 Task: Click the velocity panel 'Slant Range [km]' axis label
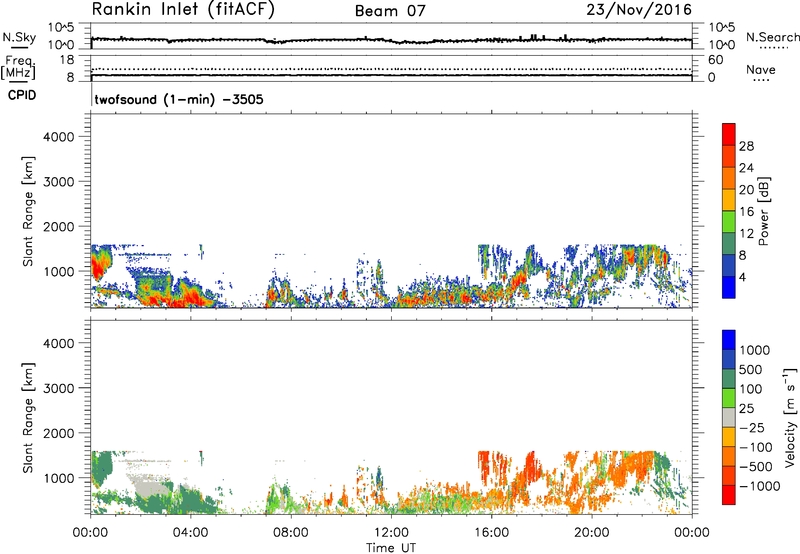[x=28, y=418]
